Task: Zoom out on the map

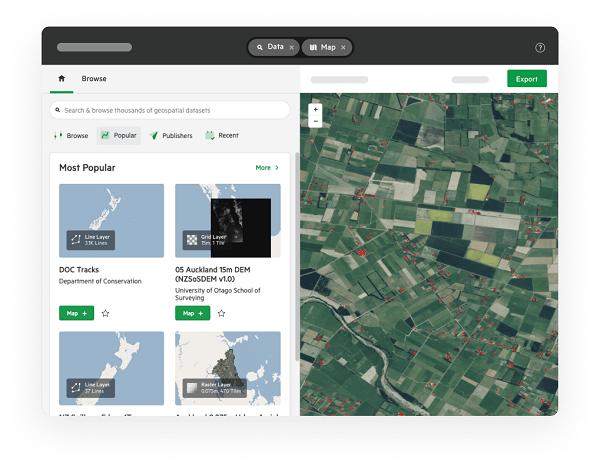Action: pyautogui.click(x=315, y=121)
